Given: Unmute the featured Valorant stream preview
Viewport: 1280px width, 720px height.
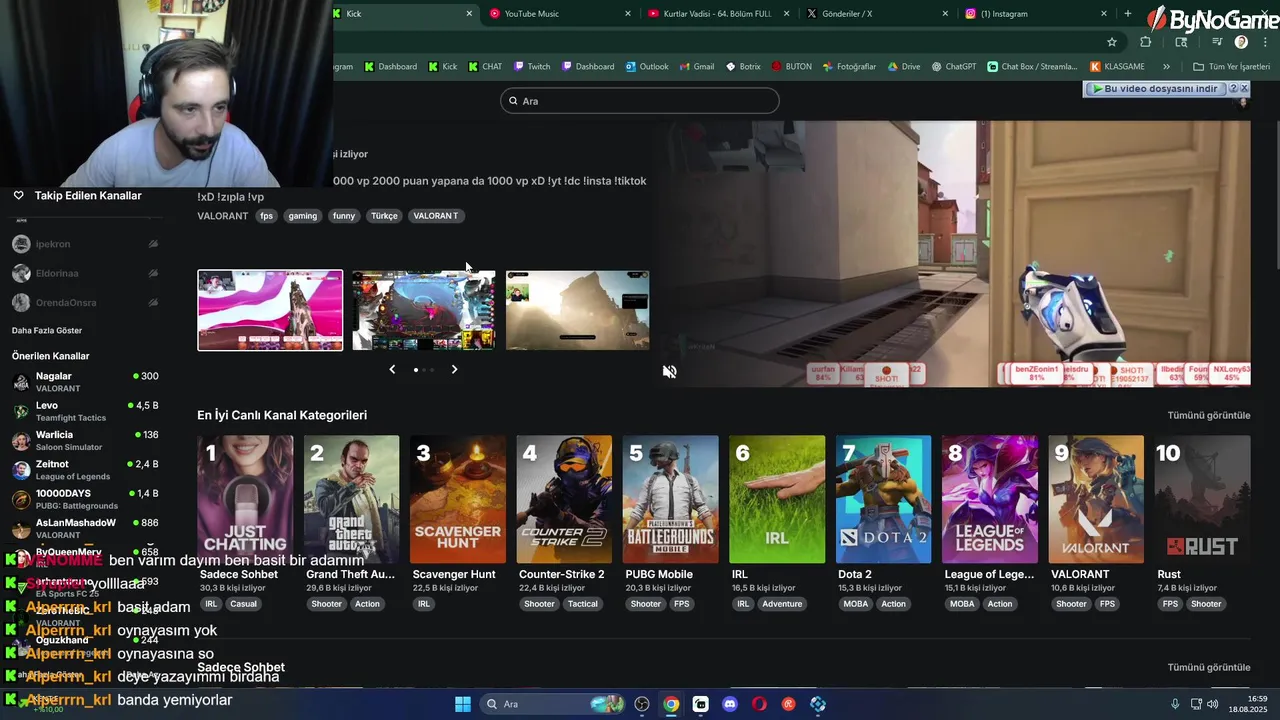Looking at the screenshot, I should tap(670, 371).
